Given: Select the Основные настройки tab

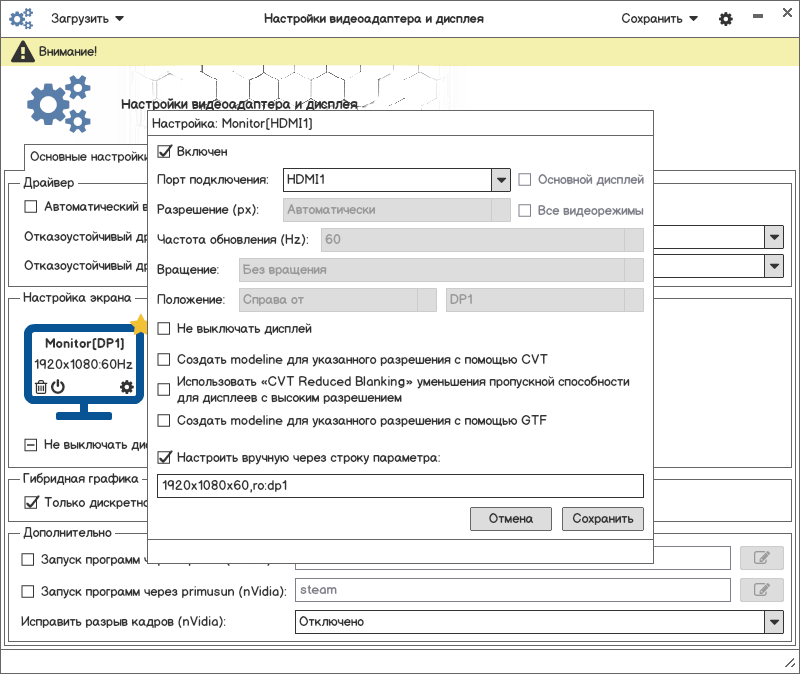Looking at the screenshot, I should [x=87, y=157].
